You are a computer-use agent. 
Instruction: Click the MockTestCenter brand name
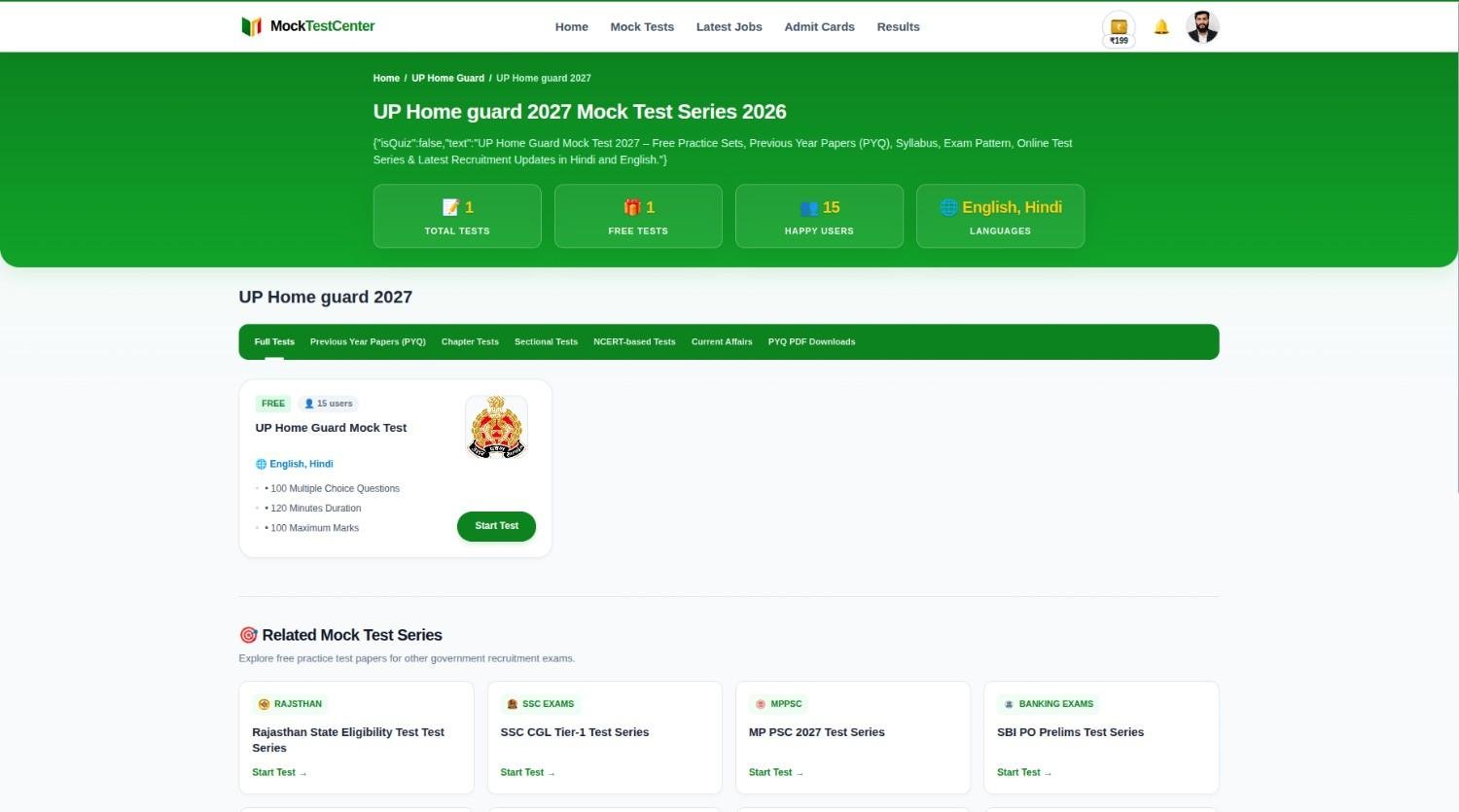tap(322, 26)
